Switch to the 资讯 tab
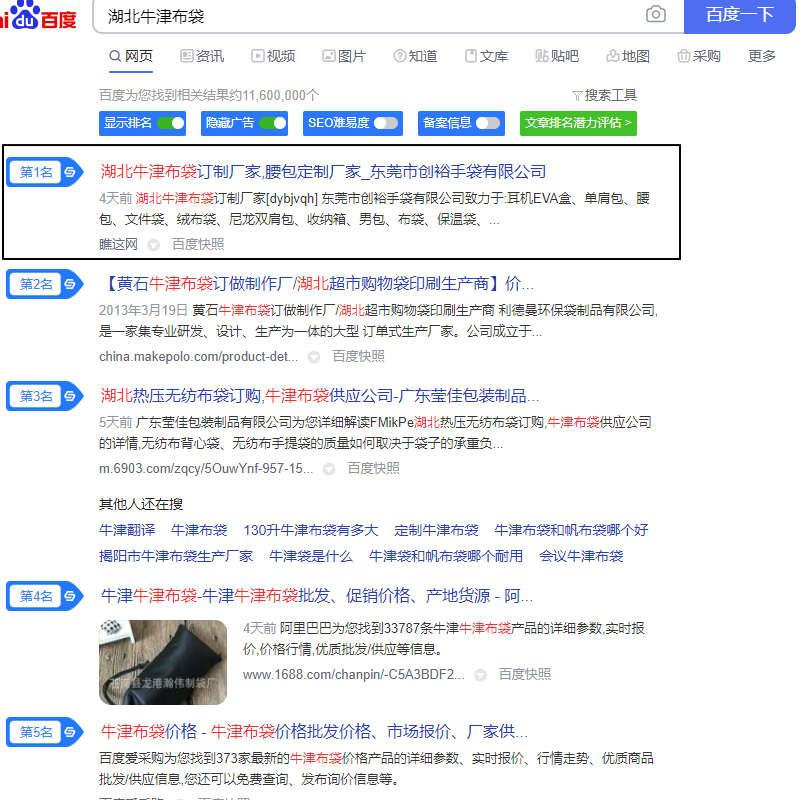This screenshot has height=800, width=800. [x=203, y=56]
